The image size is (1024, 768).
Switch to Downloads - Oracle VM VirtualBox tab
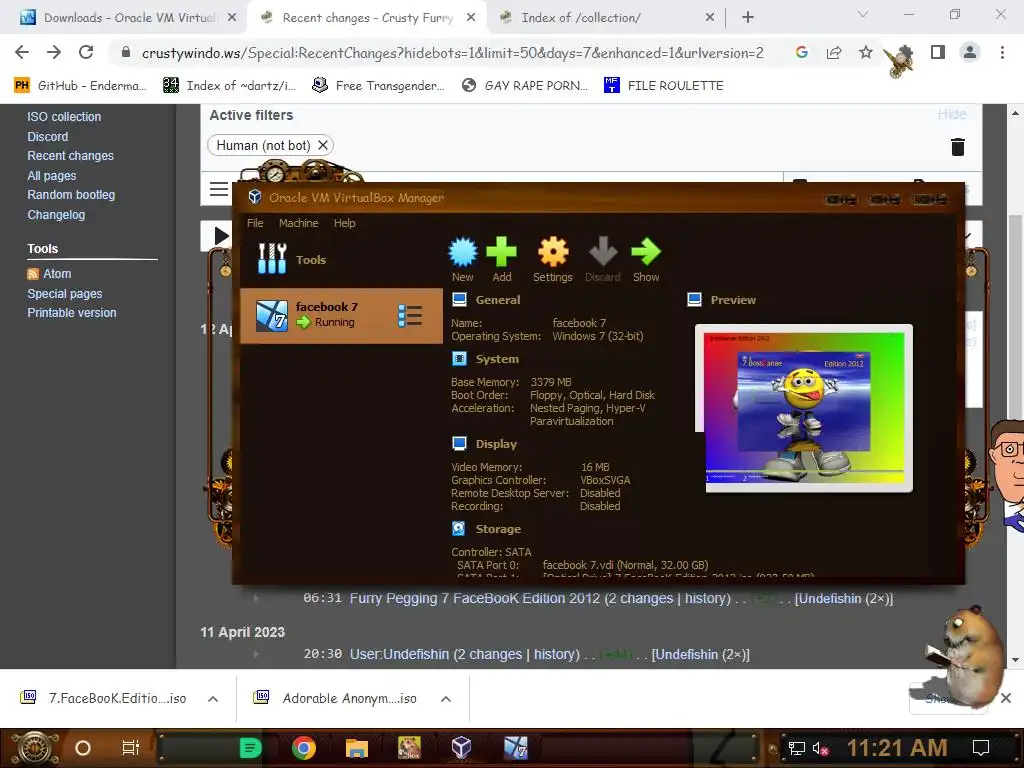129,18
